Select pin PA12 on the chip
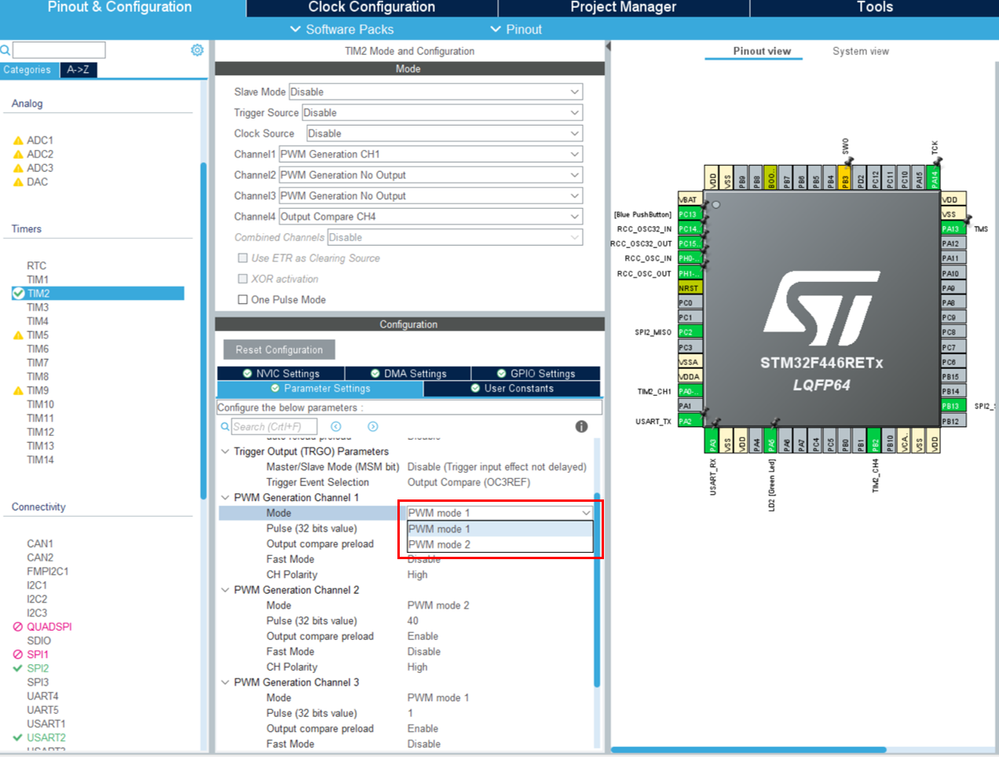The height and width of the screenshot is (757, 999). coord(953,243)
